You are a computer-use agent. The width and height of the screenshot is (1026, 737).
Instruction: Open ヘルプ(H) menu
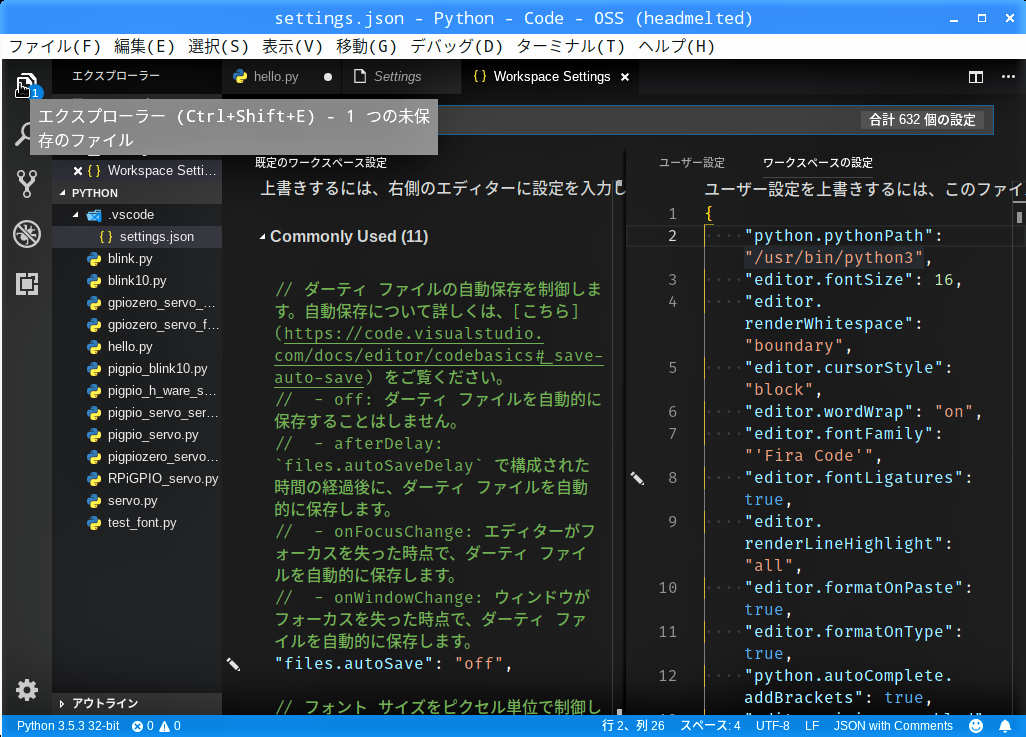tap(676, 46)
